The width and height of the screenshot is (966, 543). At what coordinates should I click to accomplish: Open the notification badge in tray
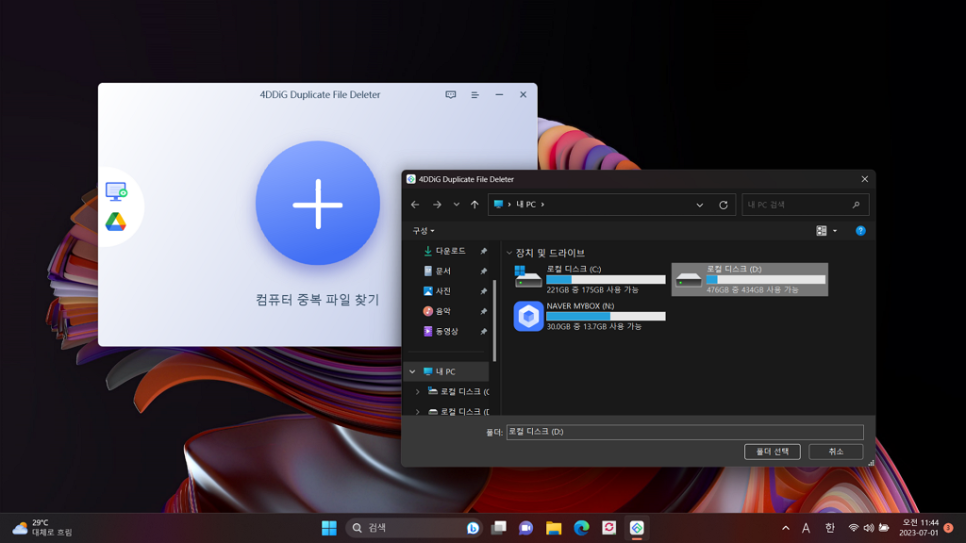[949, 528]
